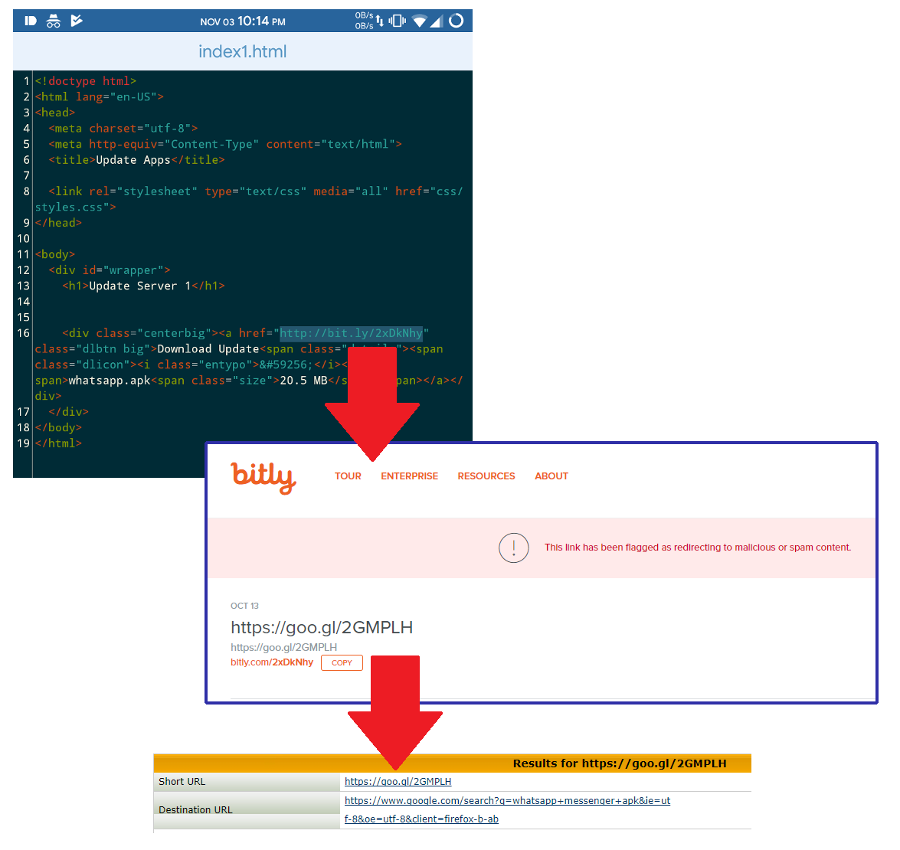Viewport: 900px width, 850px height.
Task: Tap the Wi-Fi signal icon
Action: [418, 20]
